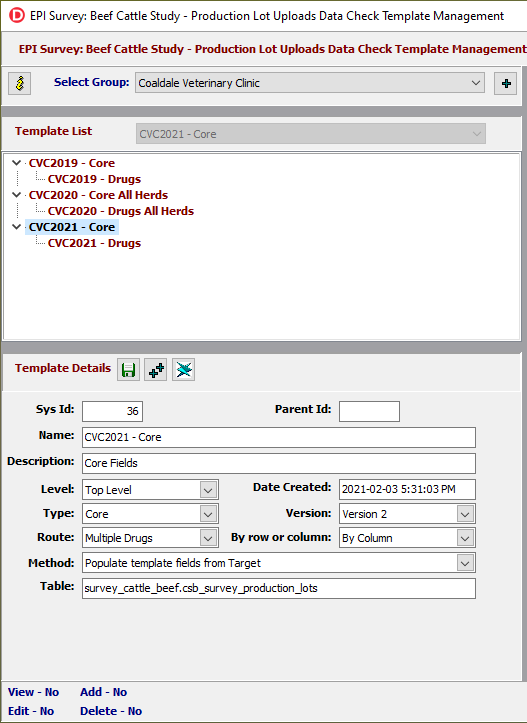Open the Version dropdown arrow
The height and width of the screenshot is (723, 527).
[465, 514]
